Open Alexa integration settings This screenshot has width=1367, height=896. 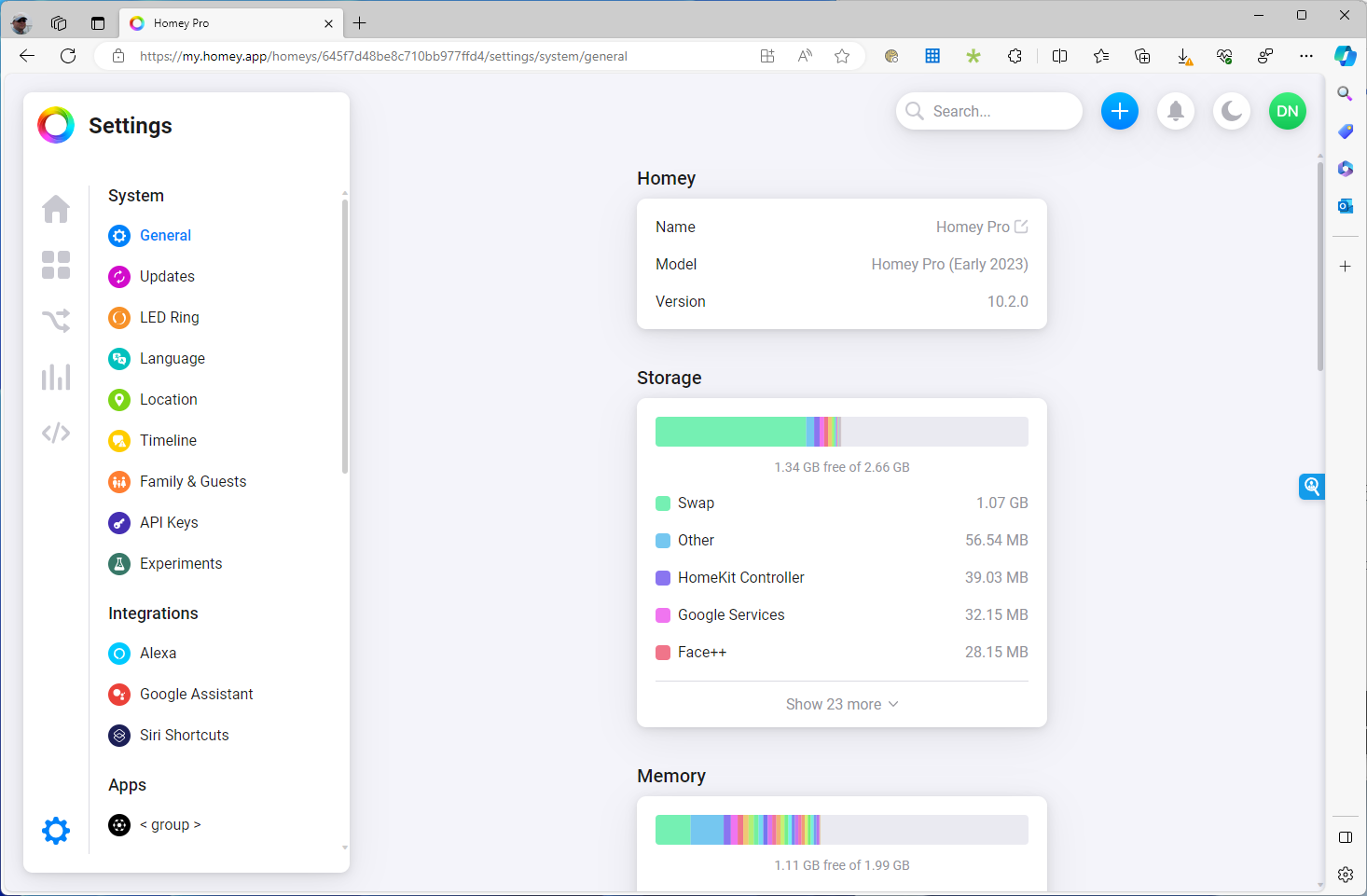coord(158,654)
